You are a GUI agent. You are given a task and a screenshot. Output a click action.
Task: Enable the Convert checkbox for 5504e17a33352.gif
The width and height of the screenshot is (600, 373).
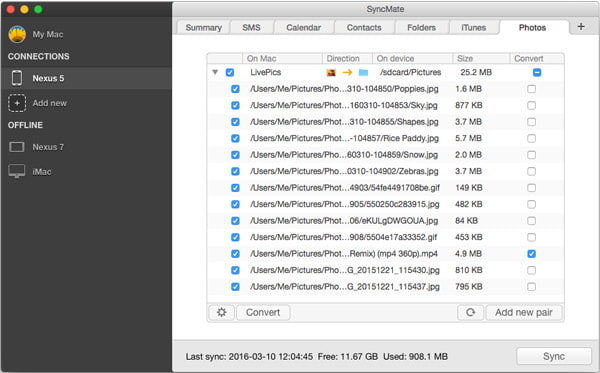coord(532,237)
